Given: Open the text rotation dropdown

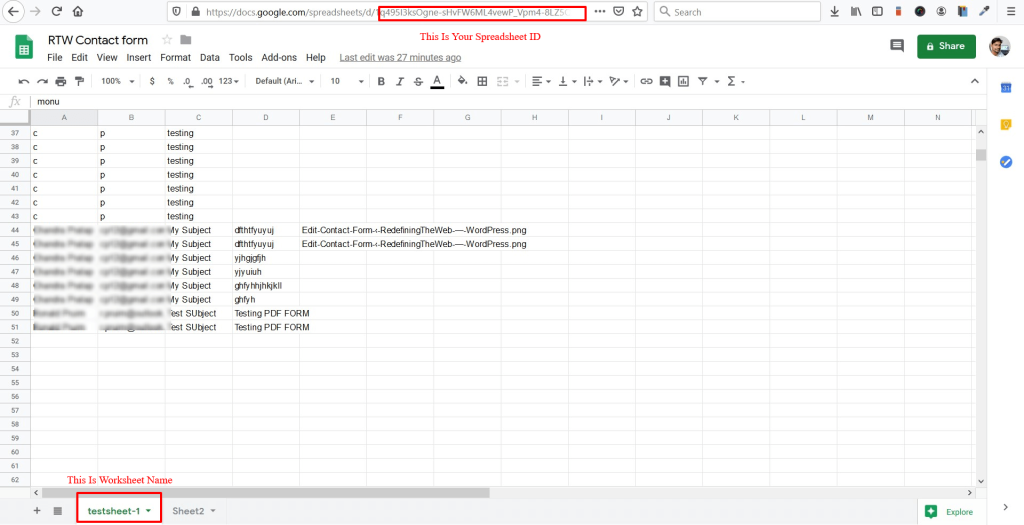Looking at the screenshot, I should 618,82.
